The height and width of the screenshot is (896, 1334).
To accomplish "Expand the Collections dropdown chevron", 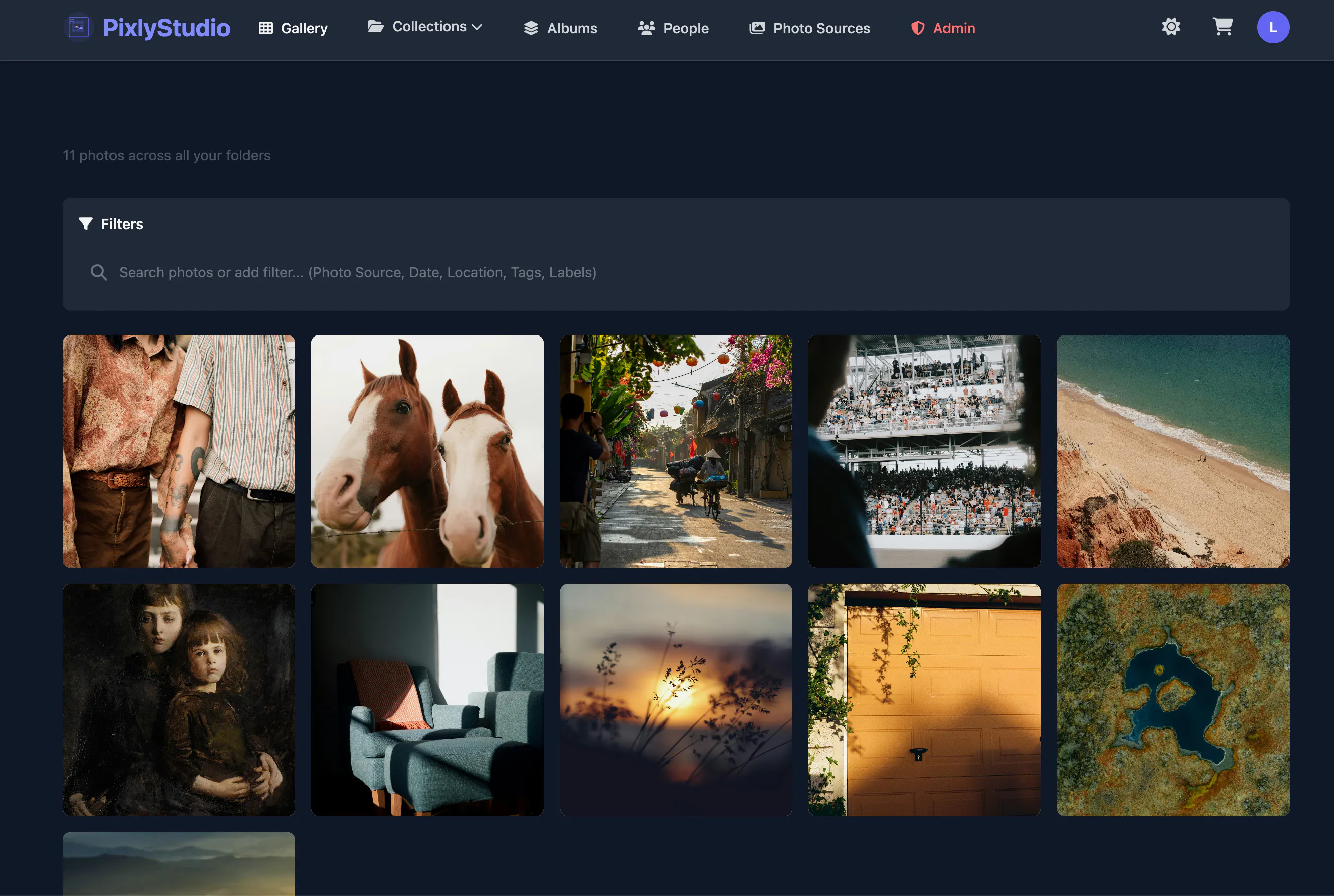I will (477, 27).
